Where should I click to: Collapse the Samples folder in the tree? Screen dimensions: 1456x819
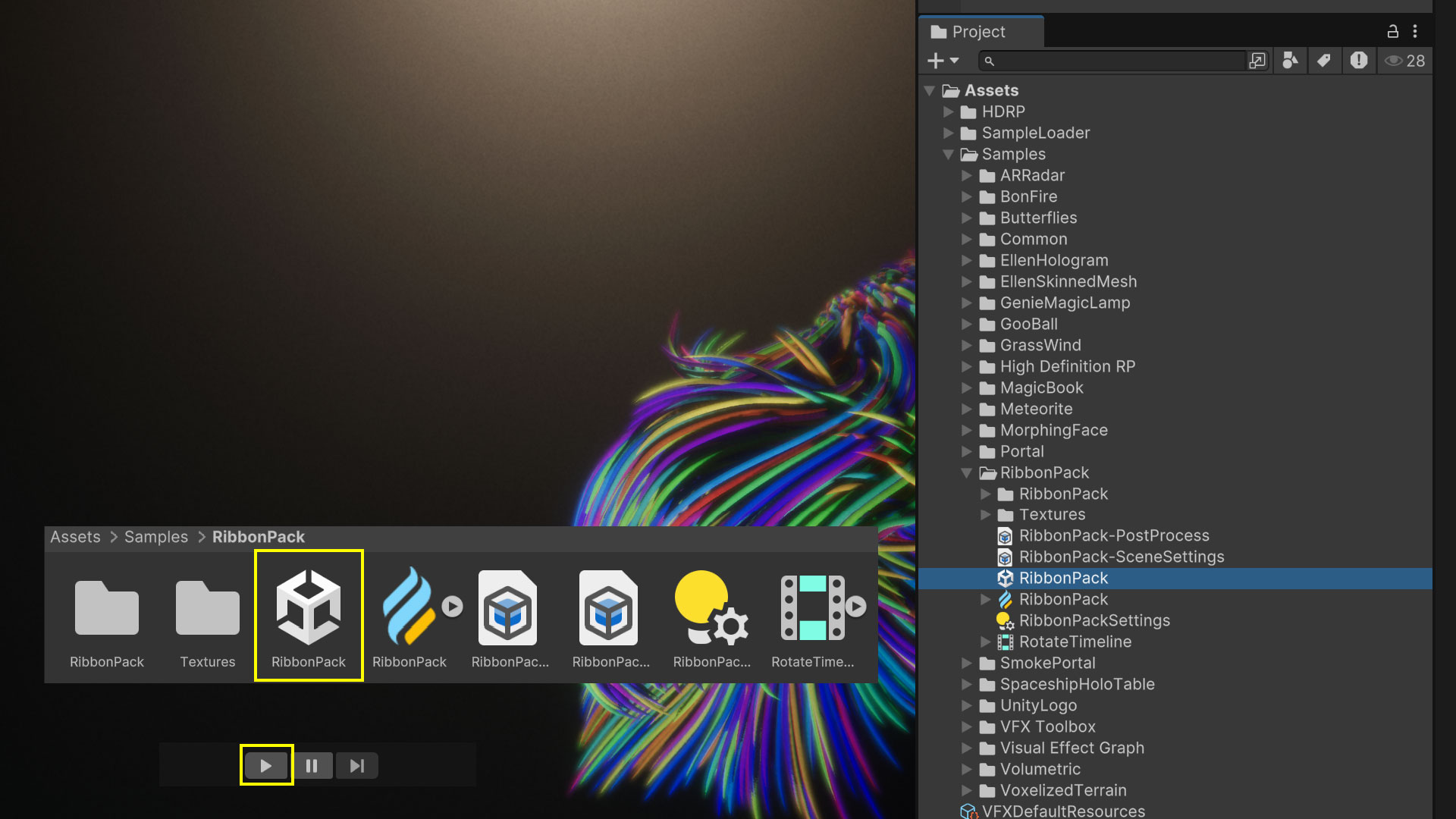pyautogui.click(x=948, y=154)
